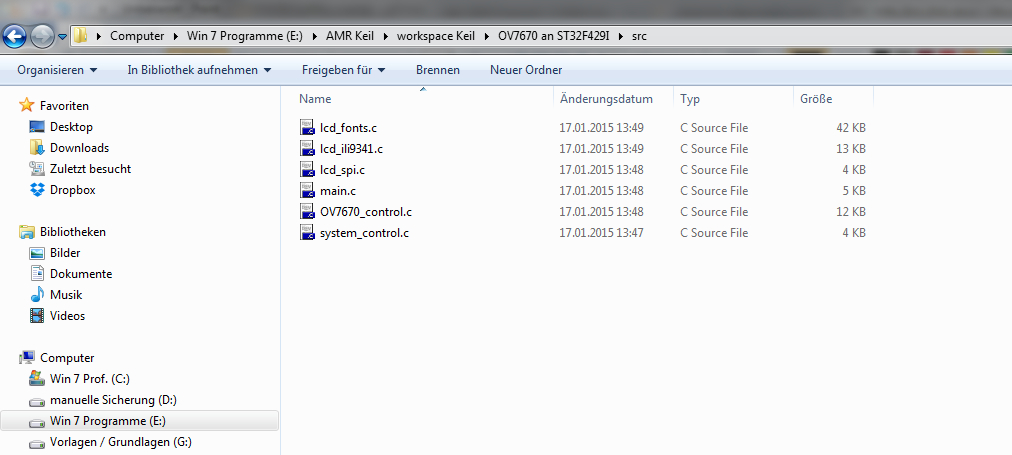Open the Videos library
Screen dimensions: 1012x455
tap(67, 316)
